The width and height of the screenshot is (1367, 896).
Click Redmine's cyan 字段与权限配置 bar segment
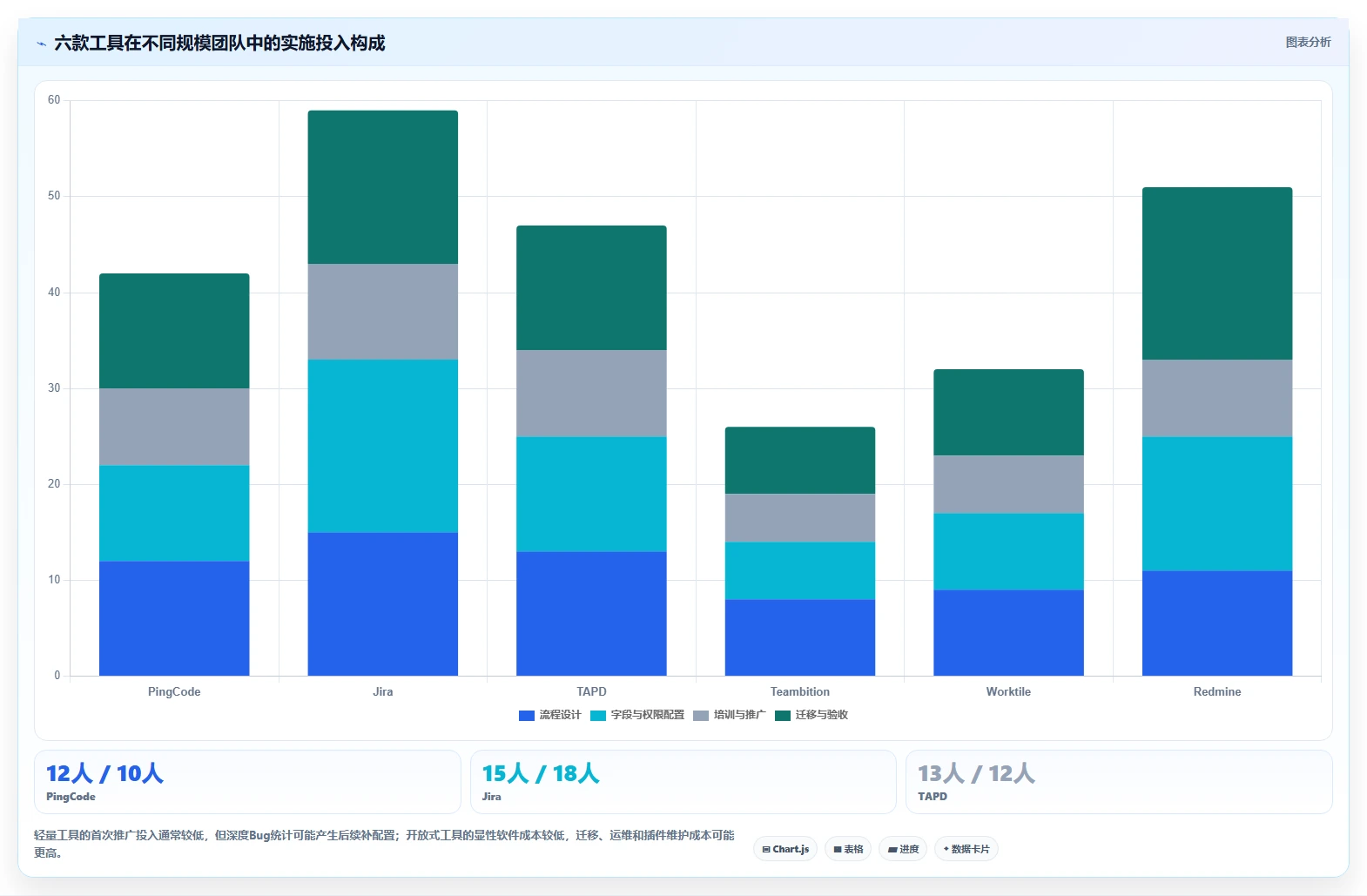coord(1217,503)
